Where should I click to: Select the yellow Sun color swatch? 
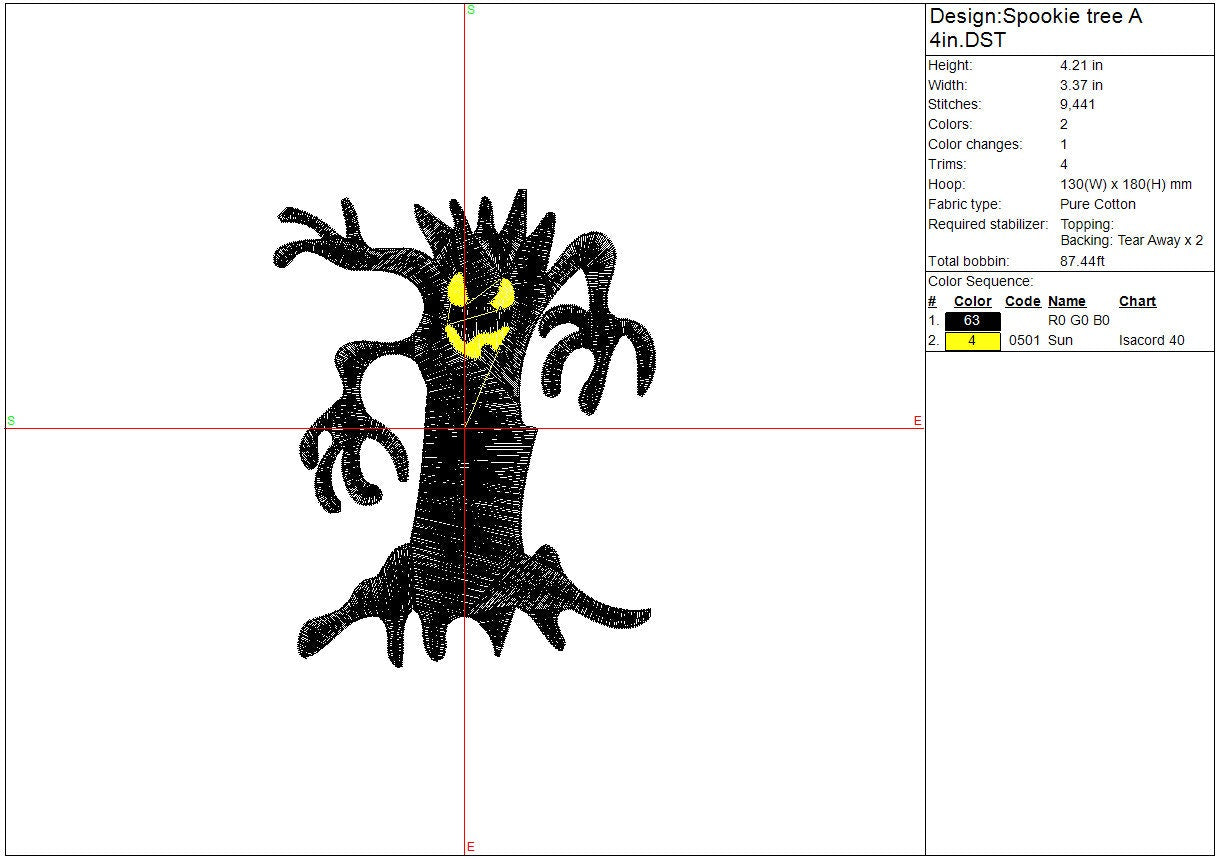972,341
